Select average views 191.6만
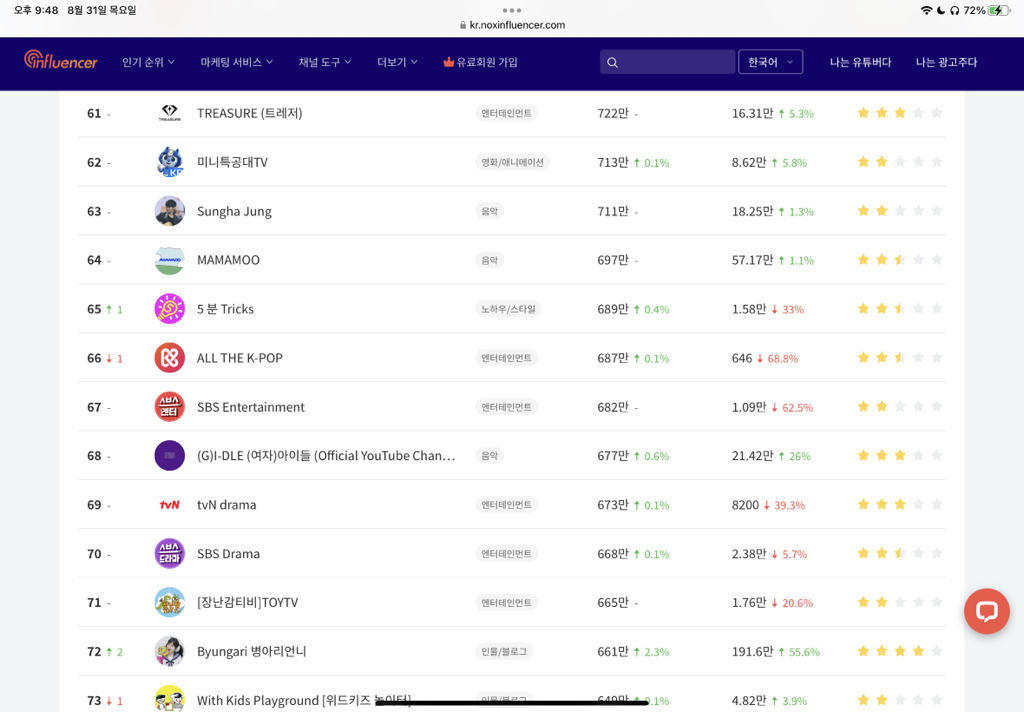This screenshot has width=1024, height=712. pyautogui.click(x=752, y=651)
